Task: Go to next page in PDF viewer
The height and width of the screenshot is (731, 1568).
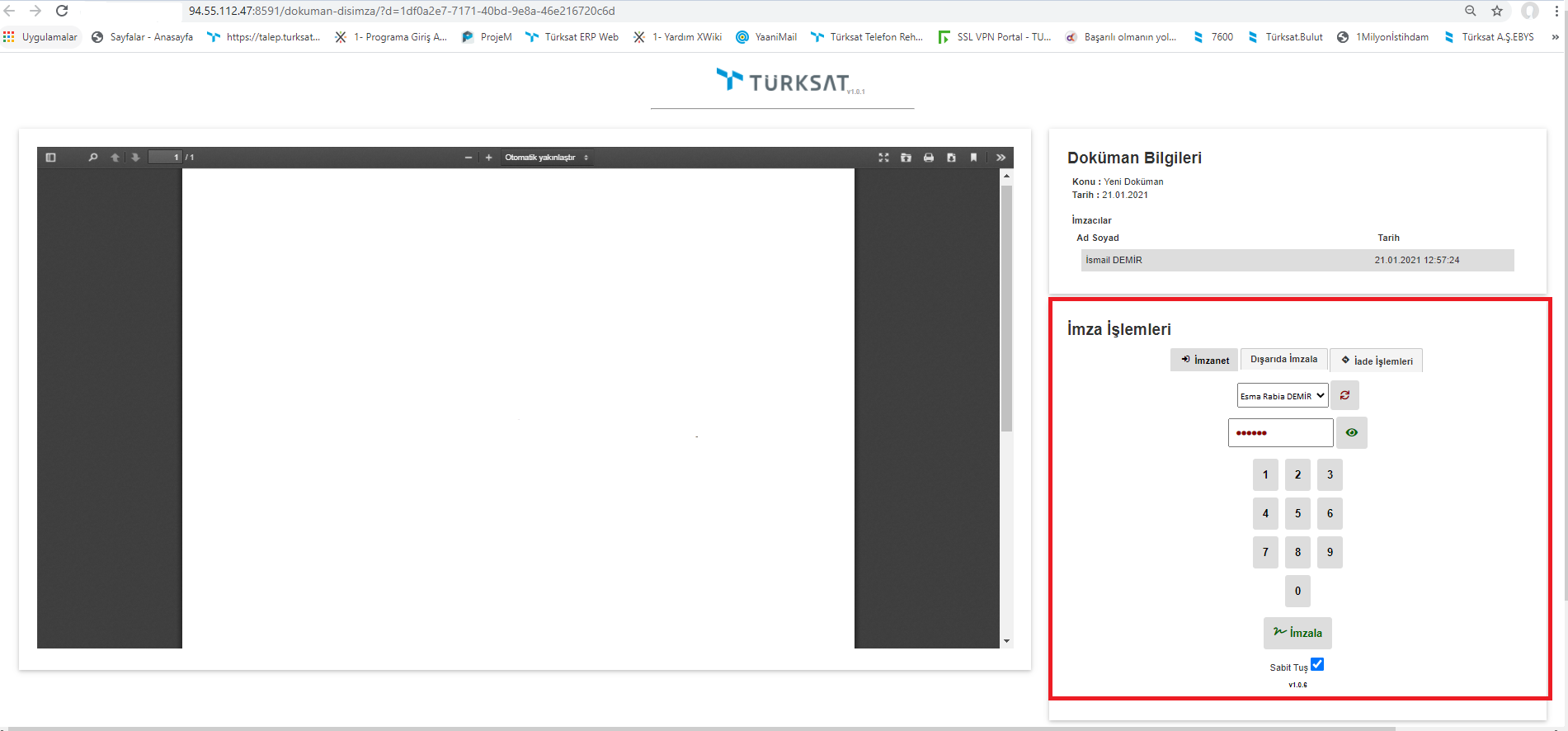Action: click(x=135, y=158)
